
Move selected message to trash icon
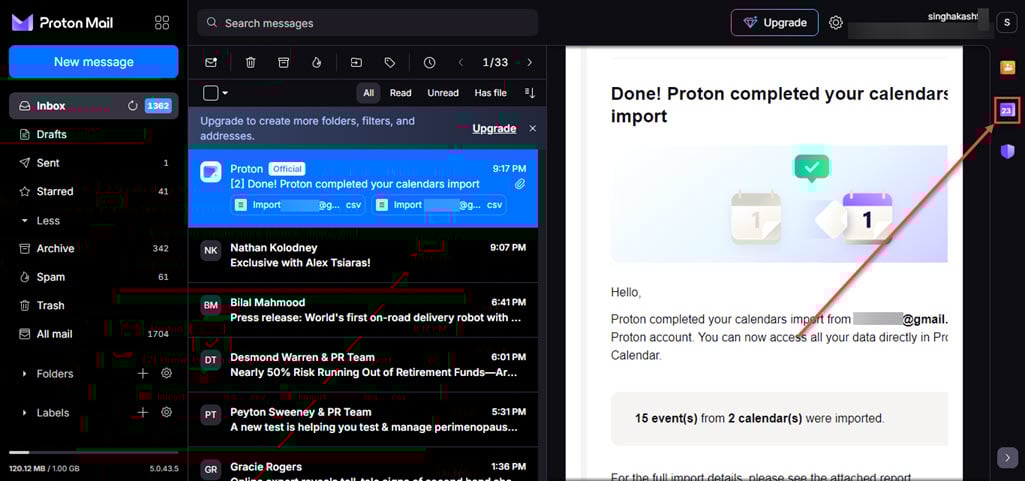pyautogui.click(x=250, y=63)
